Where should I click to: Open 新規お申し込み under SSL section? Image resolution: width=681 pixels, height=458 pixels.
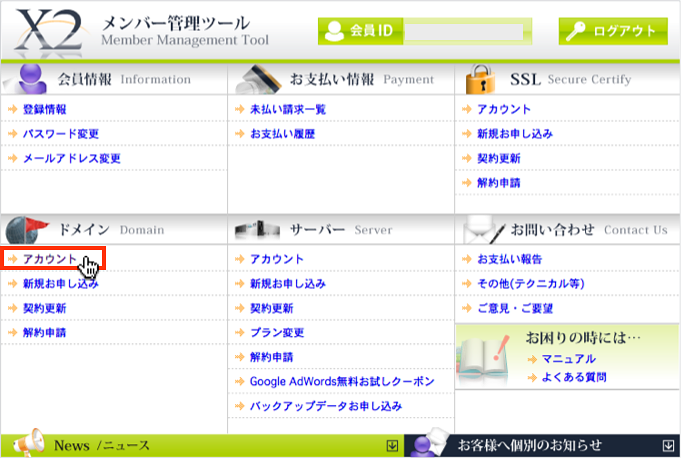(x=515, y=134)
